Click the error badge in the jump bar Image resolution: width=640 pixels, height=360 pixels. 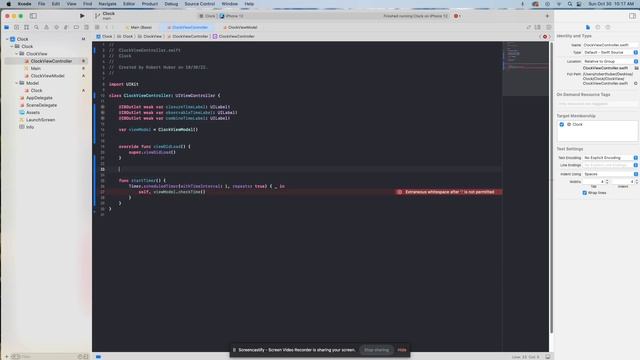coord(545,36)
